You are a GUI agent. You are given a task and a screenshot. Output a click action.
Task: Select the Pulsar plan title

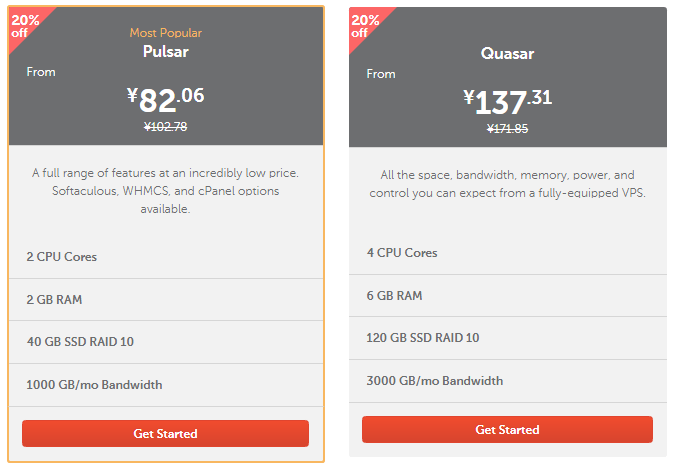166,51
